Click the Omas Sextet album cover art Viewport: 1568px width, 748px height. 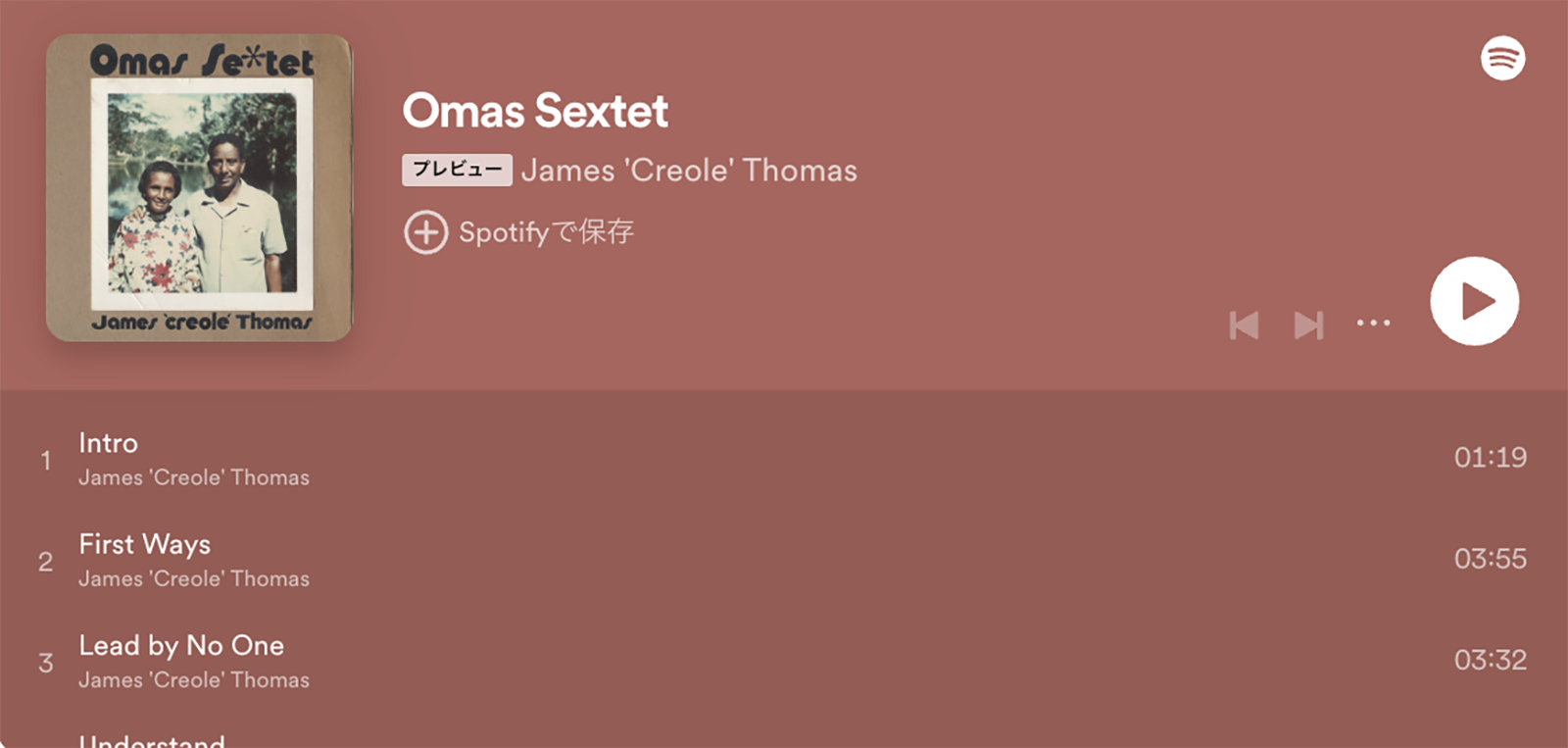(199, 188)
